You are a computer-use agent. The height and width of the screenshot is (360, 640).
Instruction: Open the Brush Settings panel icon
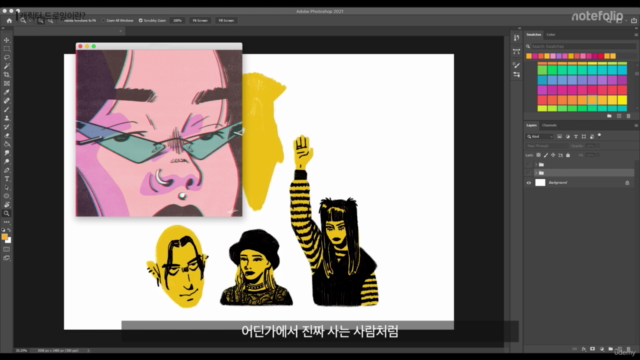point(517,65)
